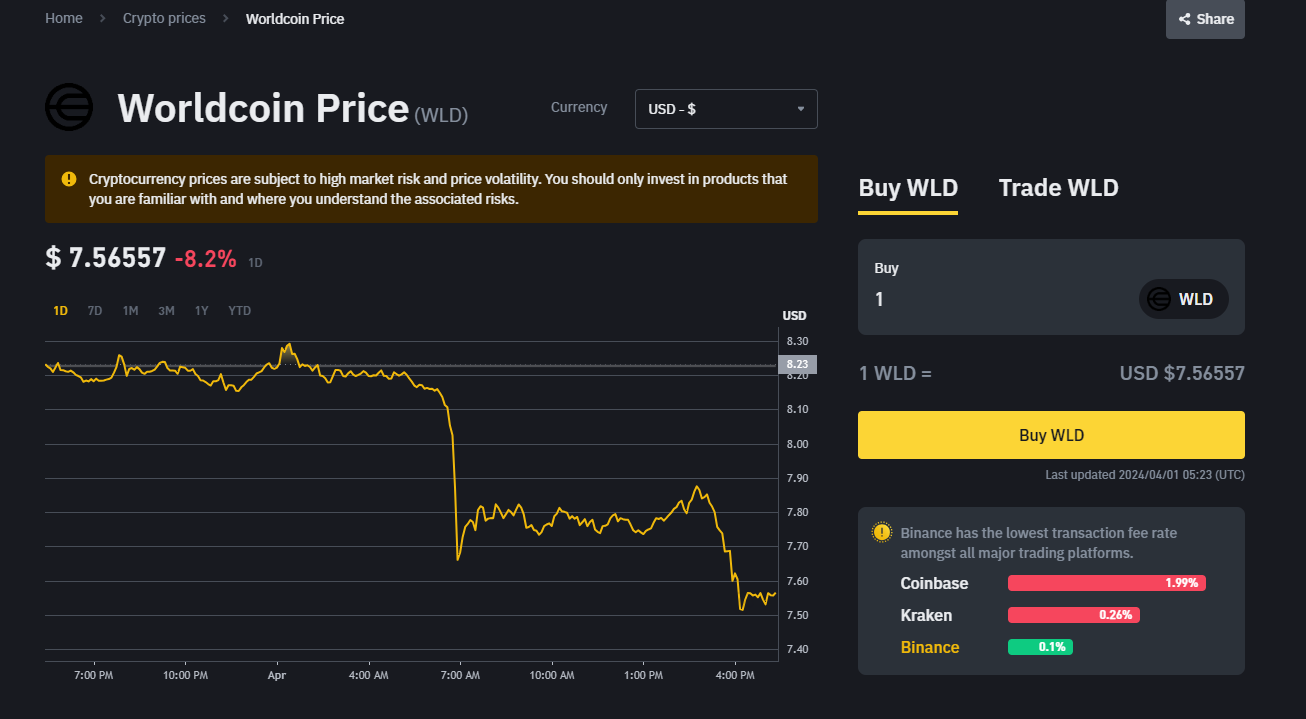Viewport: 1306px width, 719px height.
Task: Click the risk warning banner text
Action: tap(438, 189)
